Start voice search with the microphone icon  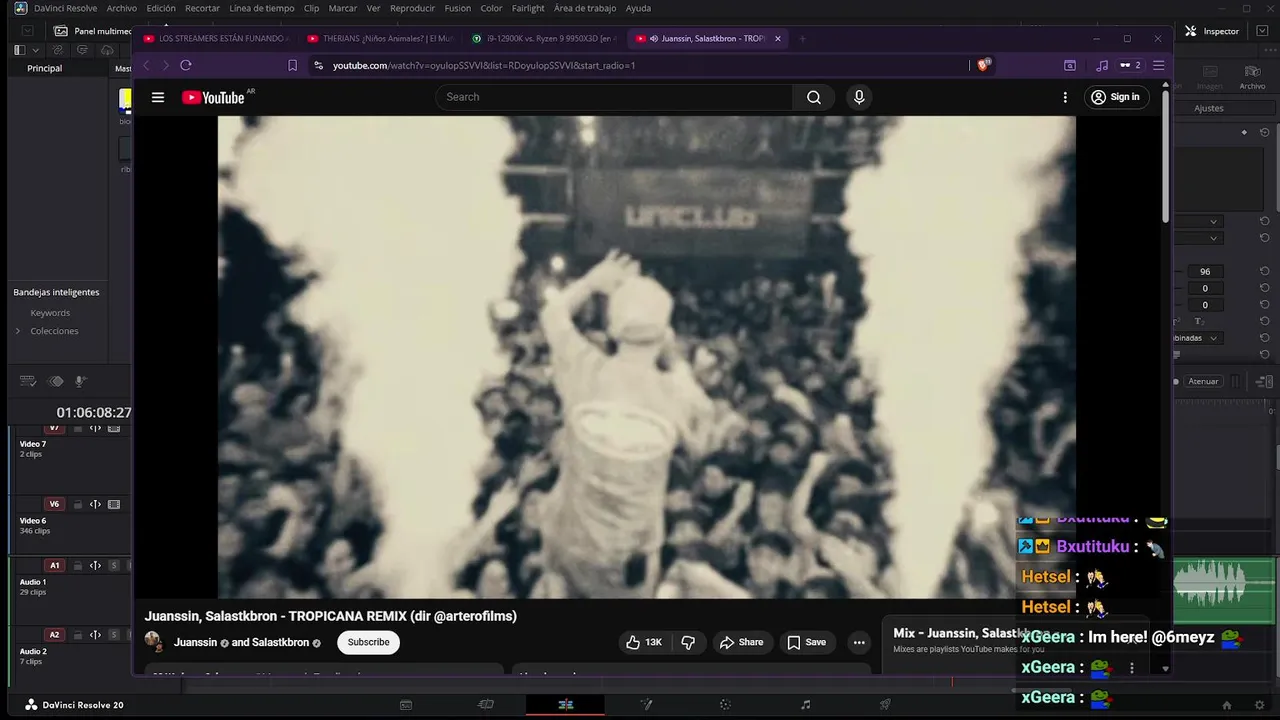(859, 97)
